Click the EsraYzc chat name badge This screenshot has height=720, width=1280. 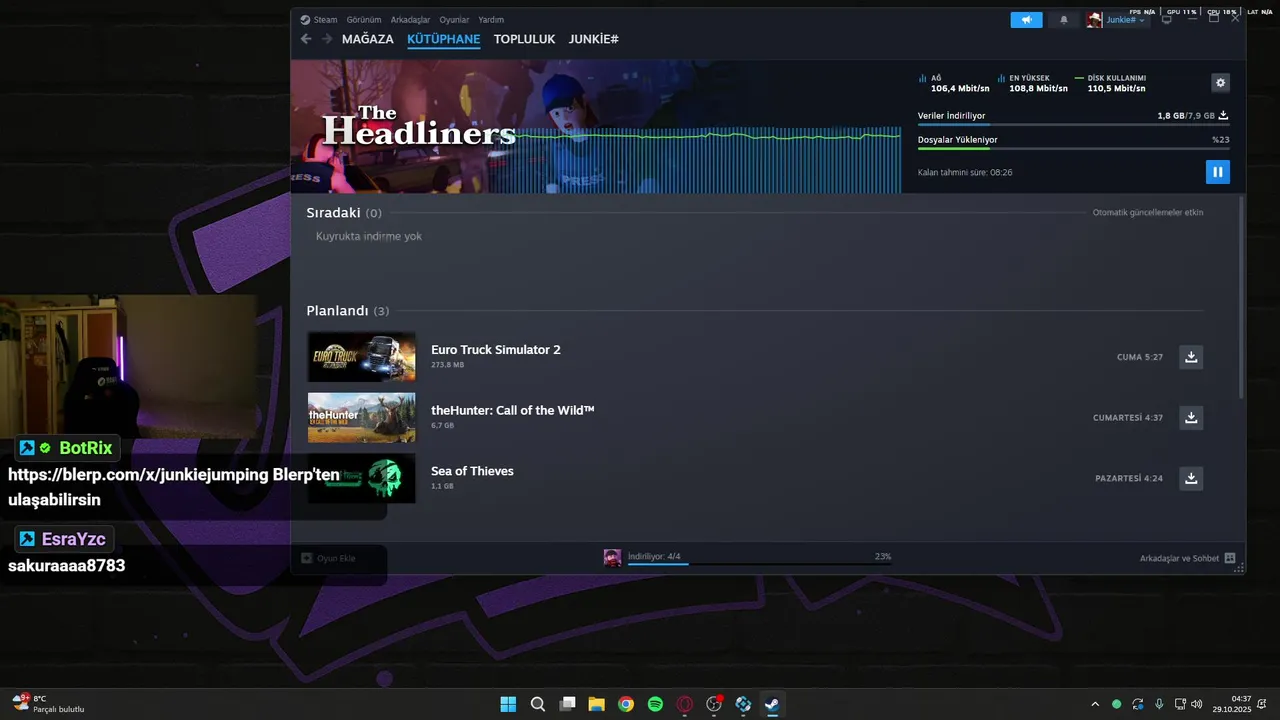(64, 539)
